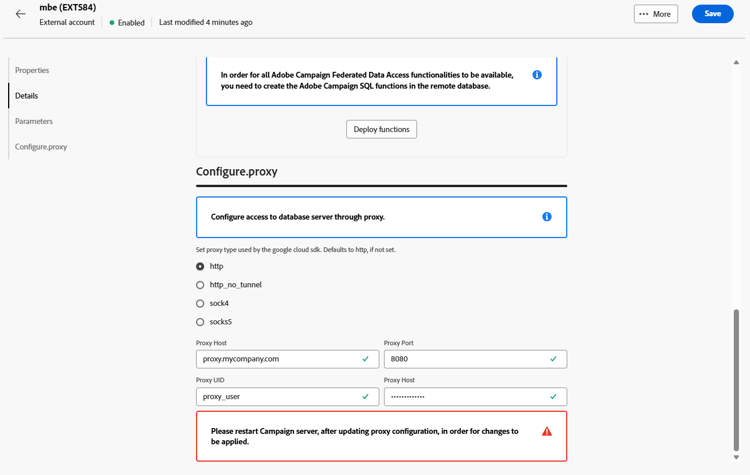Go to Properties section in sidebar
The image size is (750, 475).
point(32,70)
